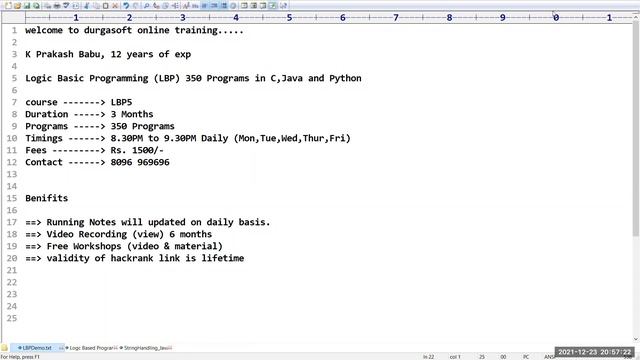Image resolution: width=640 pixels, height=360 pixels.
Task: Click 'For Help, press F1' status text
Action: tap(20, 357)
